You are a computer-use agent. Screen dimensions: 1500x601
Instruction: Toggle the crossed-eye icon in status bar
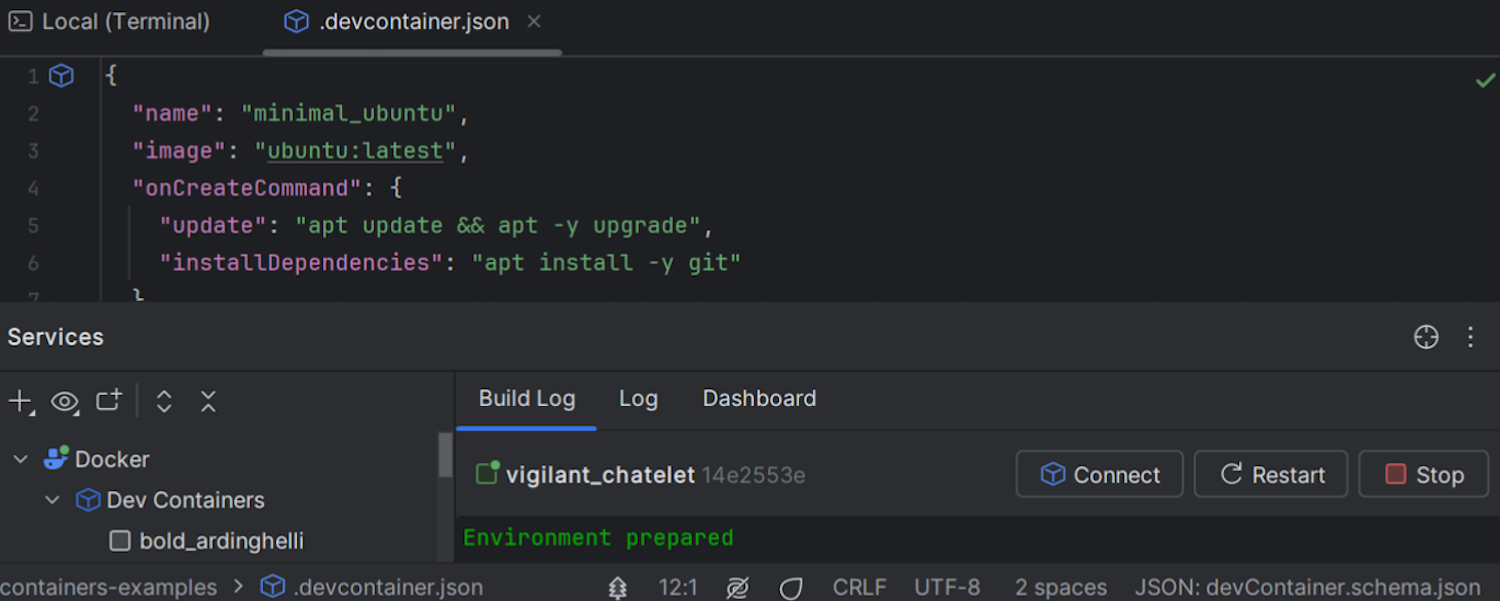point(738,588)
